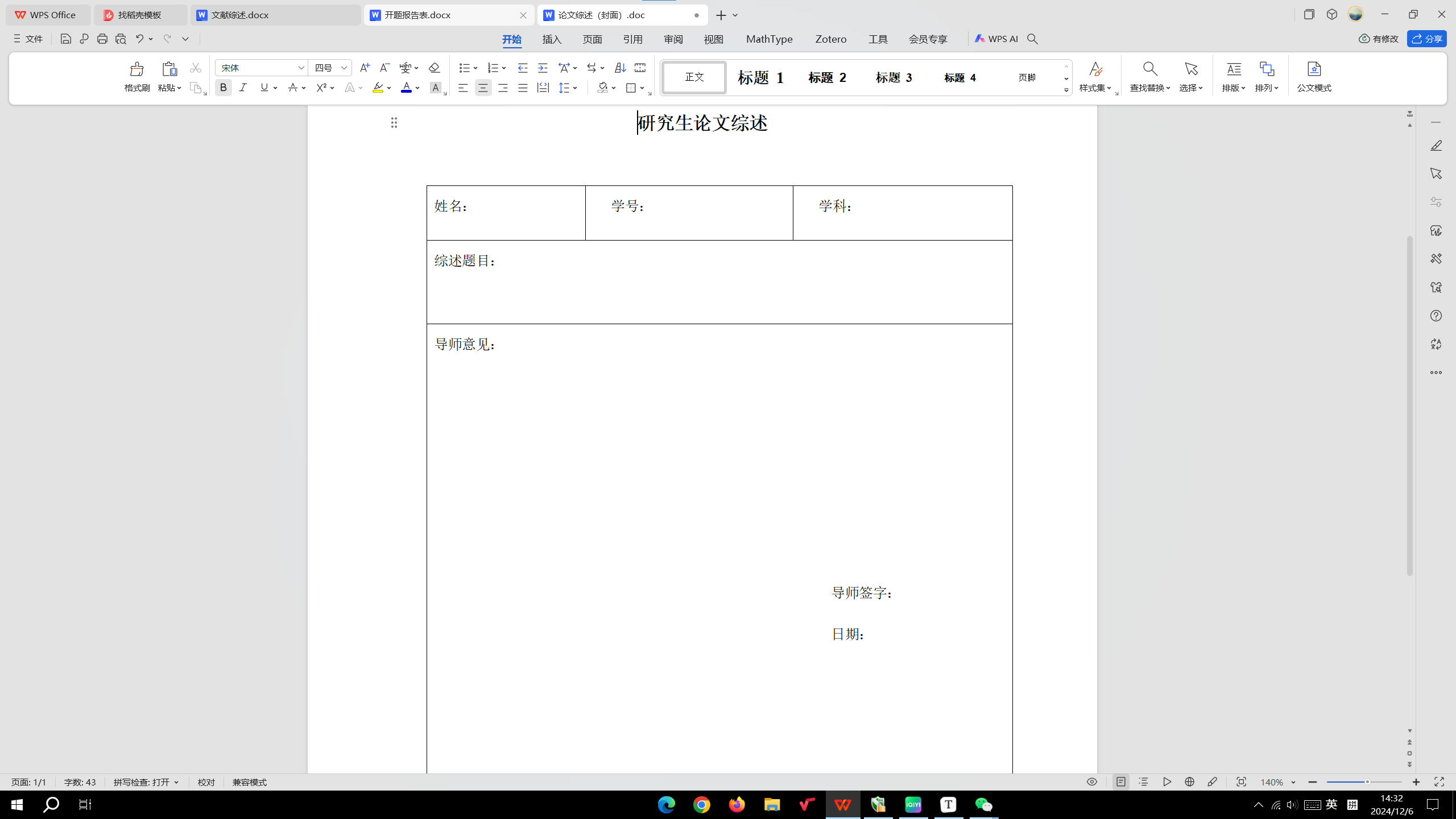1456x819 pixels.
Task: Click the 分享 share button
Action: click(1427, 39)
